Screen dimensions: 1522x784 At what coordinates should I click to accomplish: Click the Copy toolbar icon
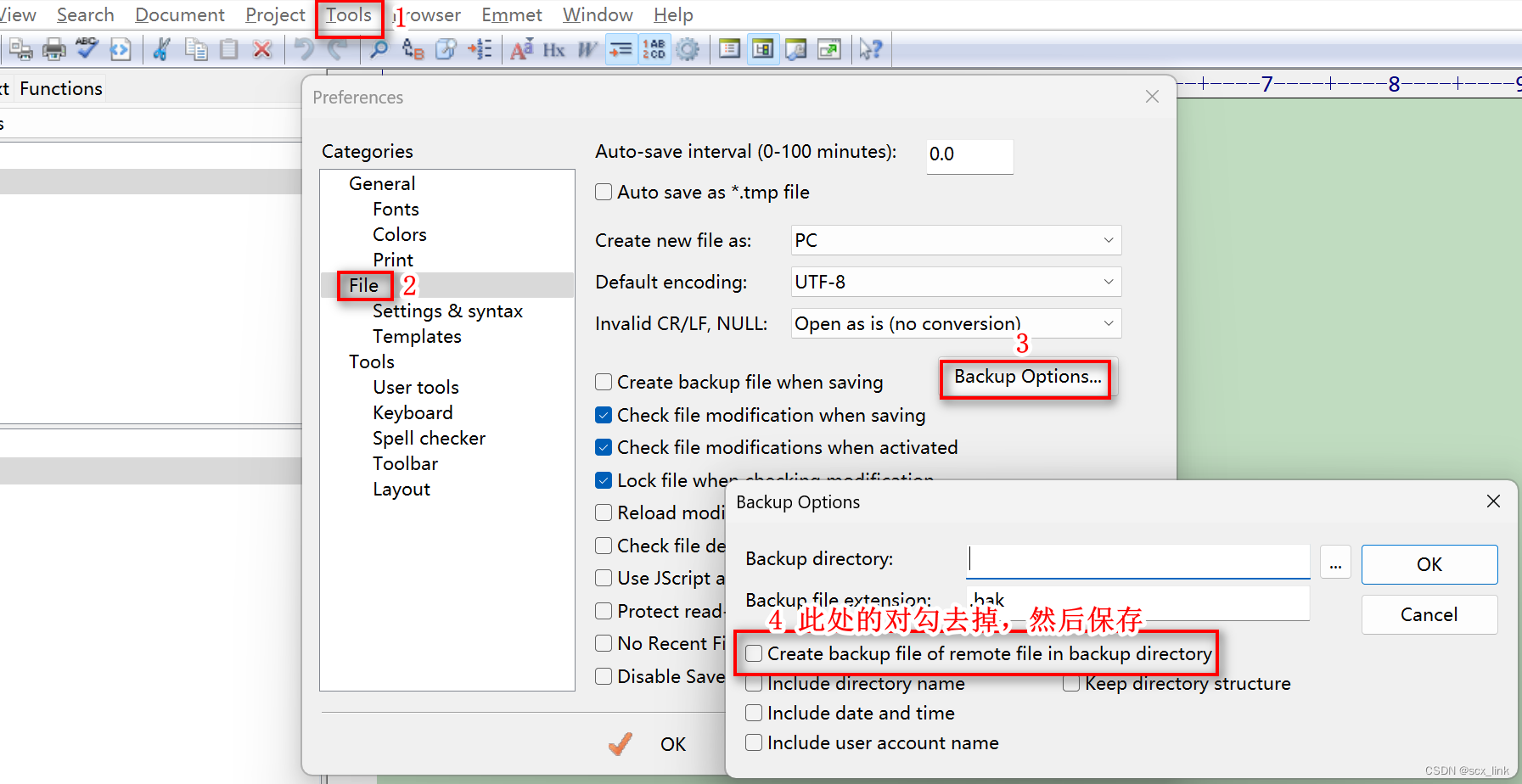(x=196, y=50)
